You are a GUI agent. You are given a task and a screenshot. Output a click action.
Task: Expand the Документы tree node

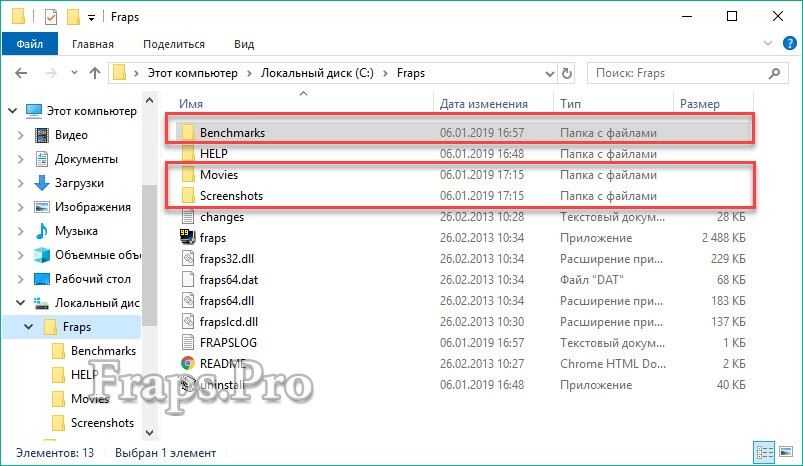20,159
